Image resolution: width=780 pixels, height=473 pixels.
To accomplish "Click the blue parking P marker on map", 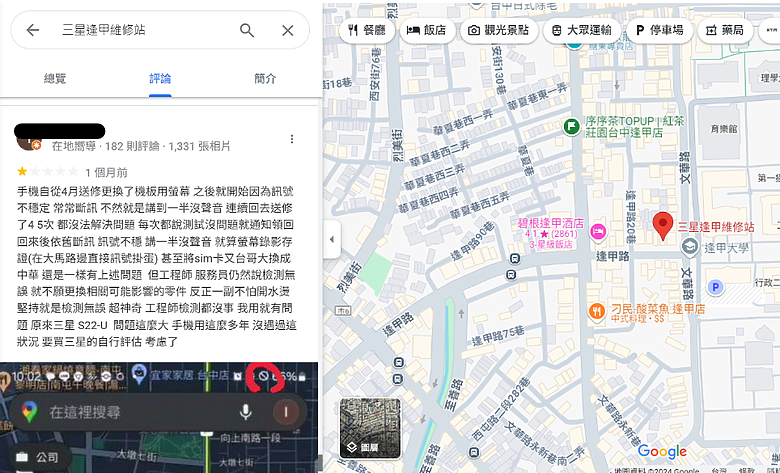I will (x=715, y=287).
